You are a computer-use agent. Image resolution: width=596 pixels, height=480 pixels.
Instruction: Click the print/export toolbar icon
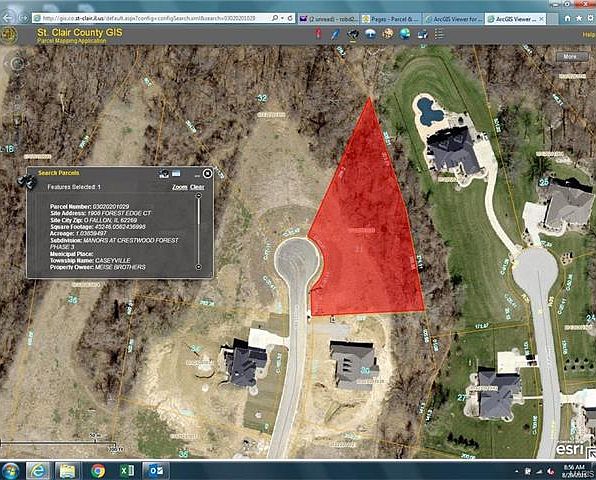click(x=422, y=34)
